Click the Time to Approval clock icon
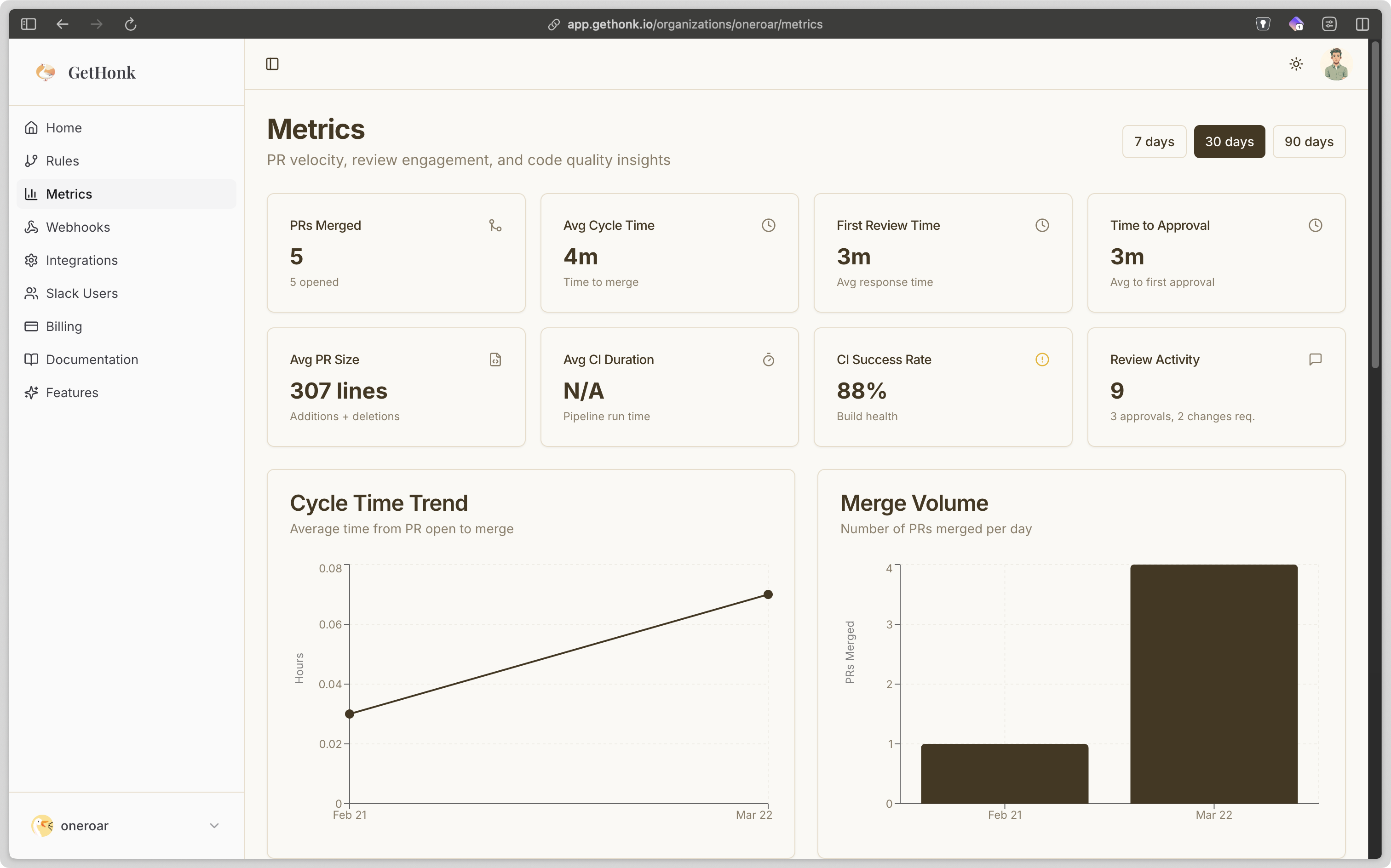The image size is (1391, 868). coord(1315,226)
